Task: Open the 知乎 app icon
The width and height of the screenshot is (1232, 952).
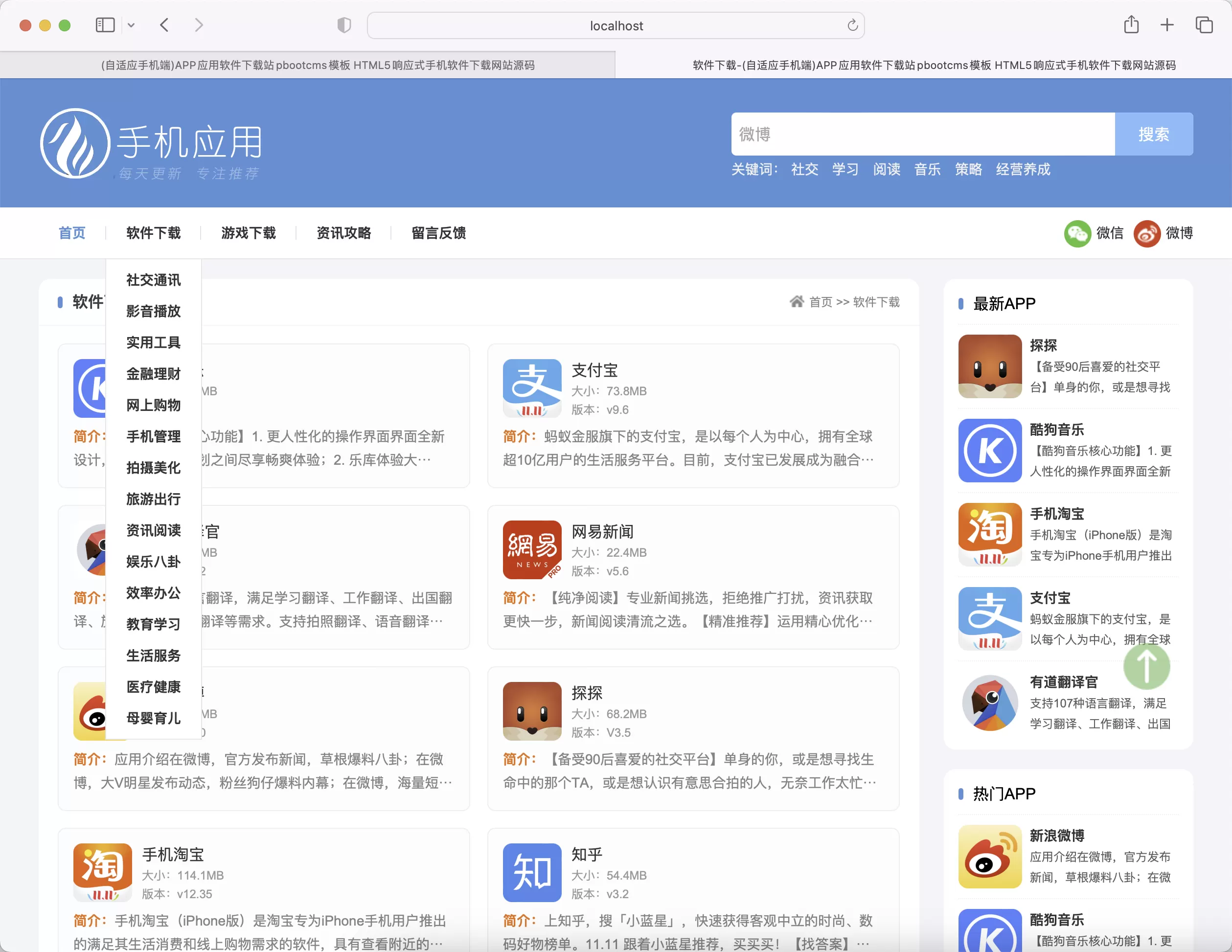Action: pos(532,872)
